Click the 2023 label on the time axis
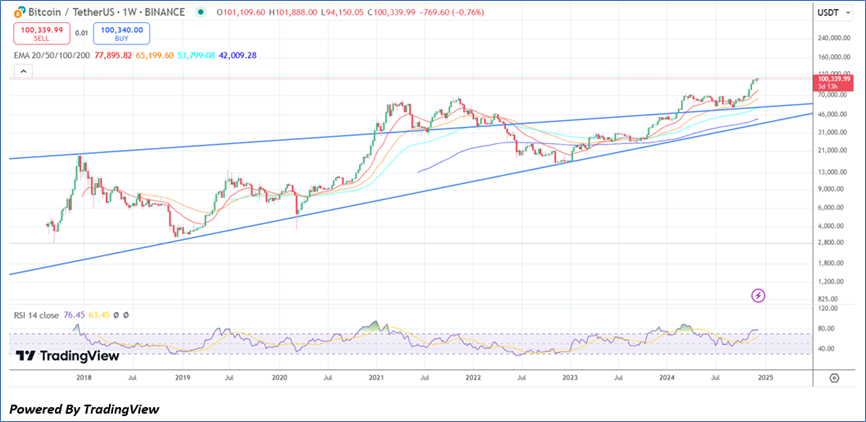 pos(570,378)
